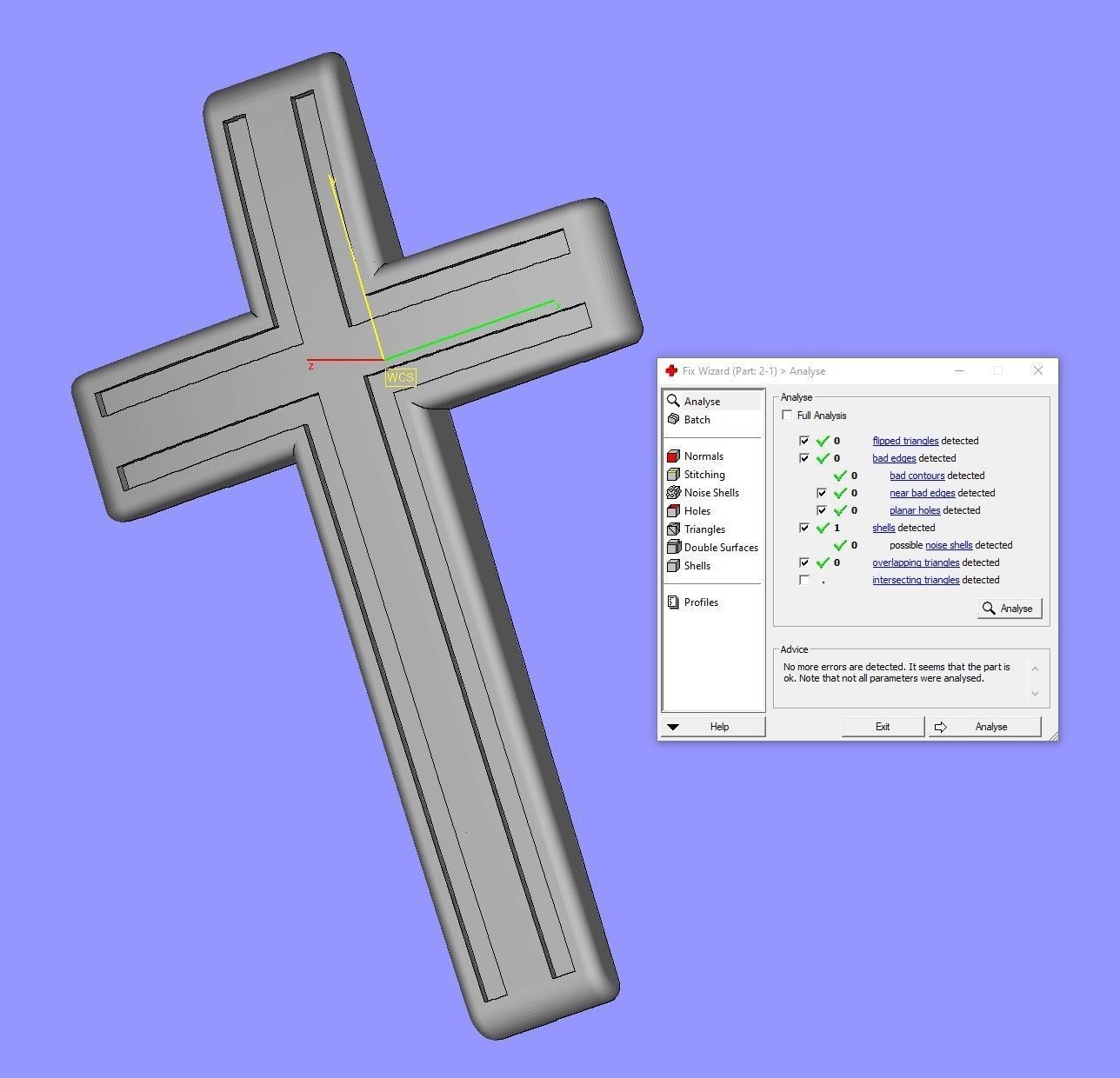Click the Exit button
Viewport: 1120px width, 1078px height.
click(883, 727)
